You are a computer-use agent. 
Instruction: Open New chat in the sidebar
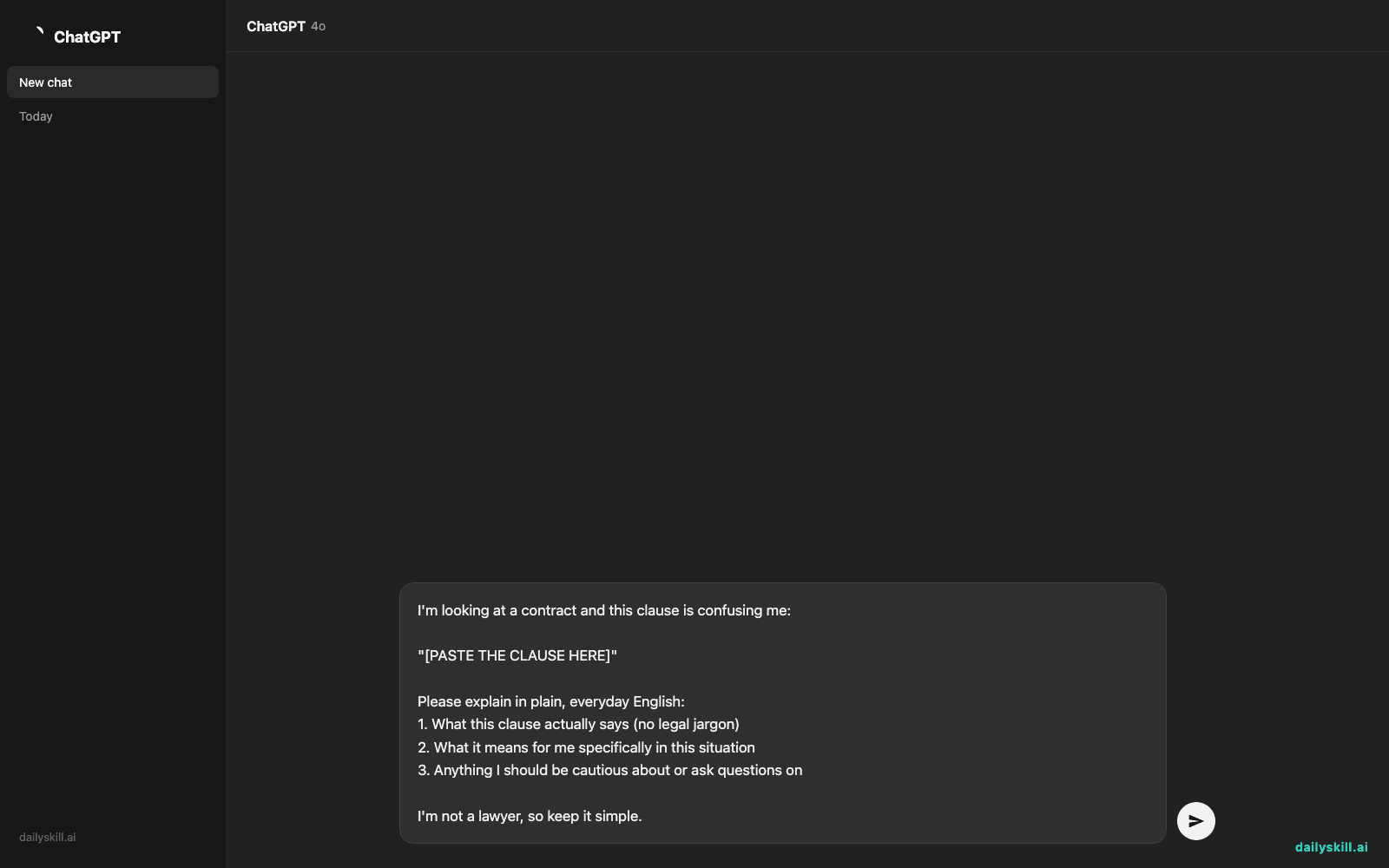113,82
